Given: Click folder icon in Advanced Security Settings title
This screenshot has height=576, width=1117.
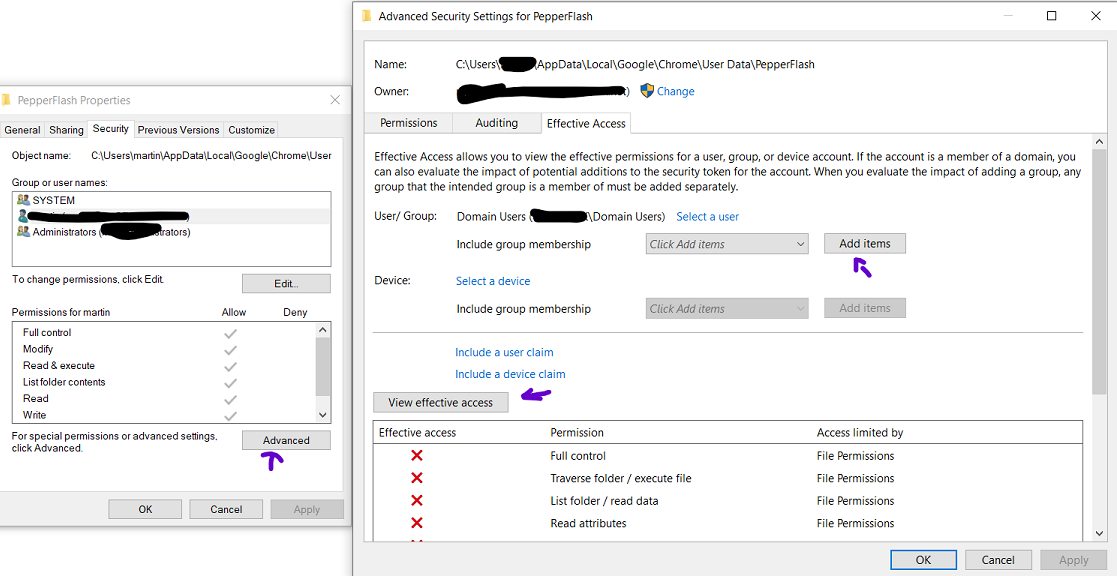Looking at the screenshot, I should pyautogui.click(x=367, y=16).
